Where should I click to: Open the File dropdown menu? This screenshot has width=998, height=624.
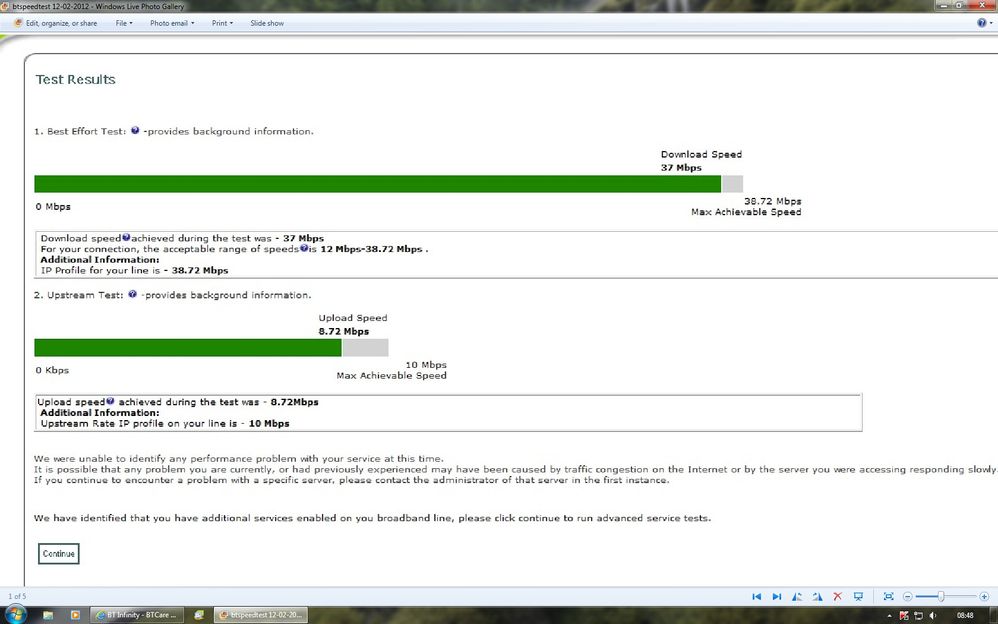pyautogui.click(x=123, y=23)
